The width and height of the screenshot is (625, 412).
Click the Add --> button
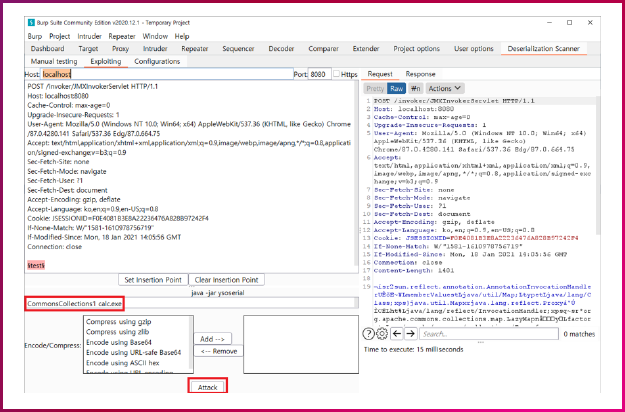pos(212,339)
